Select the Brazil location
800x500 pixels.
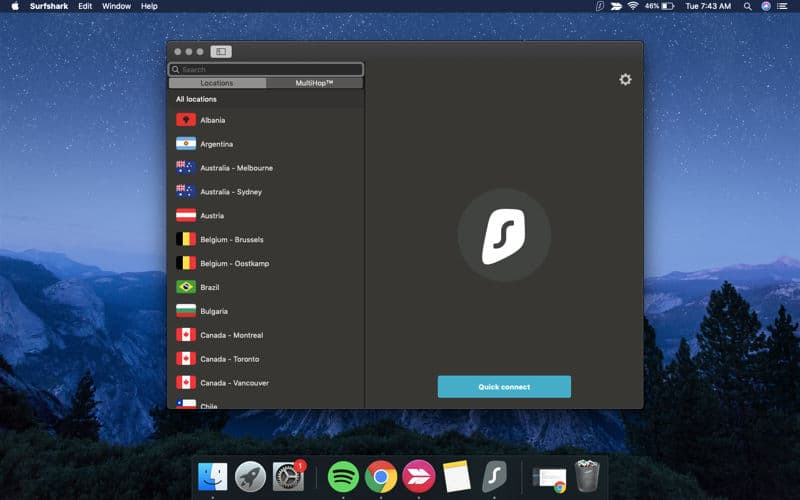[266, 287]
